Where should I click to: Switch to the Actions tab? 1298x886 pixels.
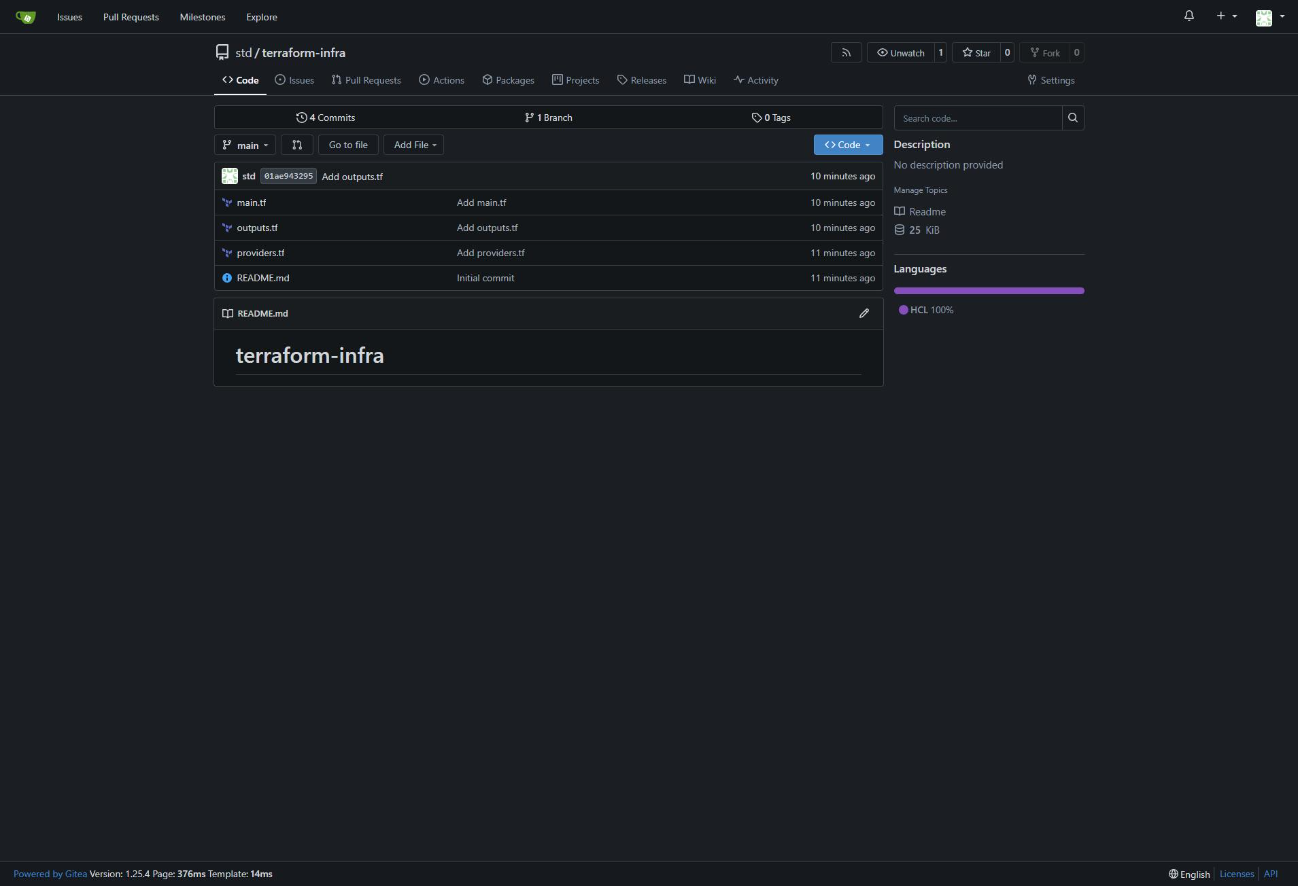[x=442, y=80]
